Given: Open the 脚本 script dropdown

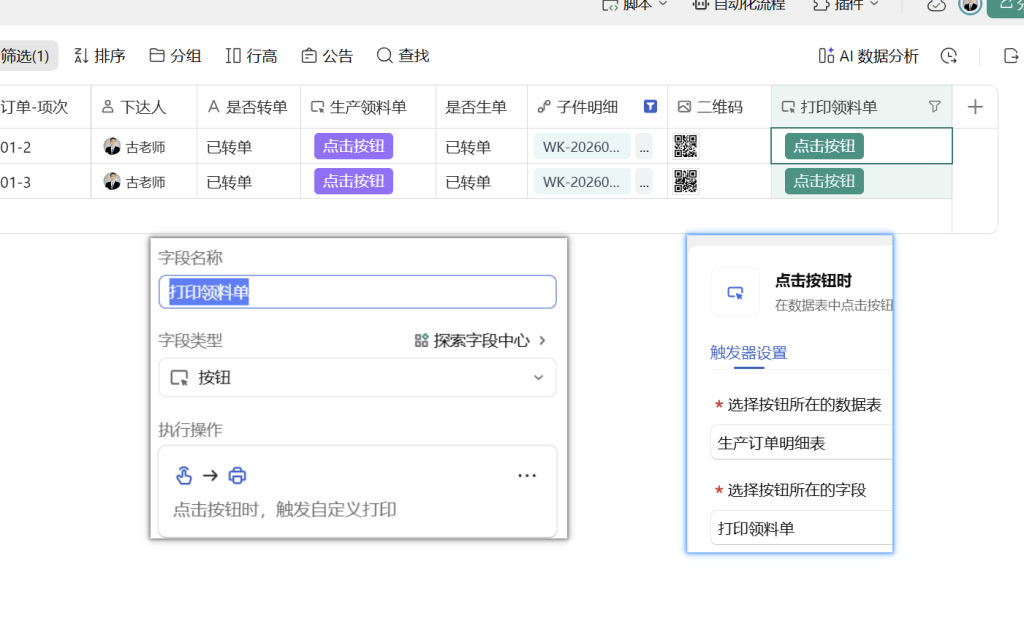Looking at the screenshot, I should click(x=634, y=5).
